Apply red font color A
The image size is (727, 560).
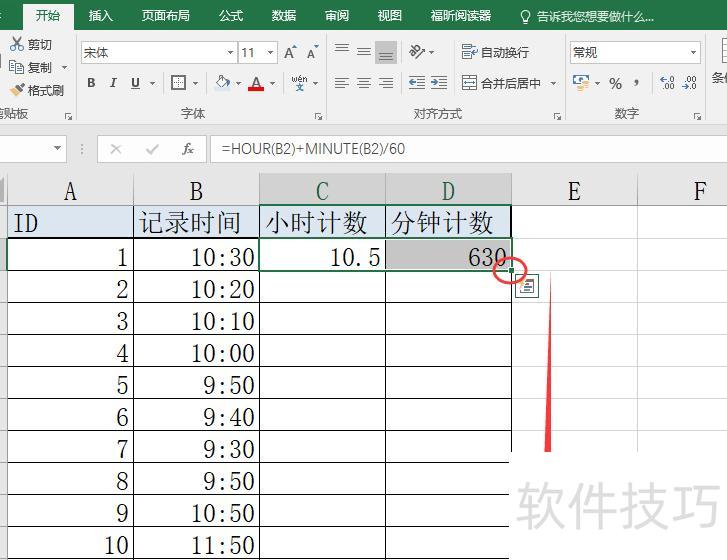pyautogui.click(x=256, y=83)
